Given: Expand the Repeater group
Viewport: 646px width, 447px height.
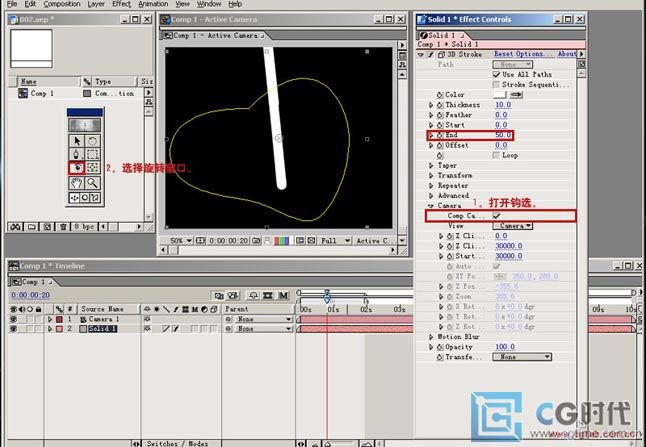Looking at the screenshot, I should (431, 185).
